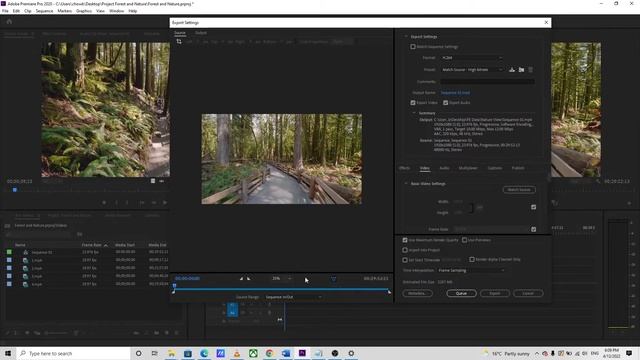The width and height of the screenshot is (640, 360).
Task: Uncheck the Export Video checkbox
Action: 413,102
